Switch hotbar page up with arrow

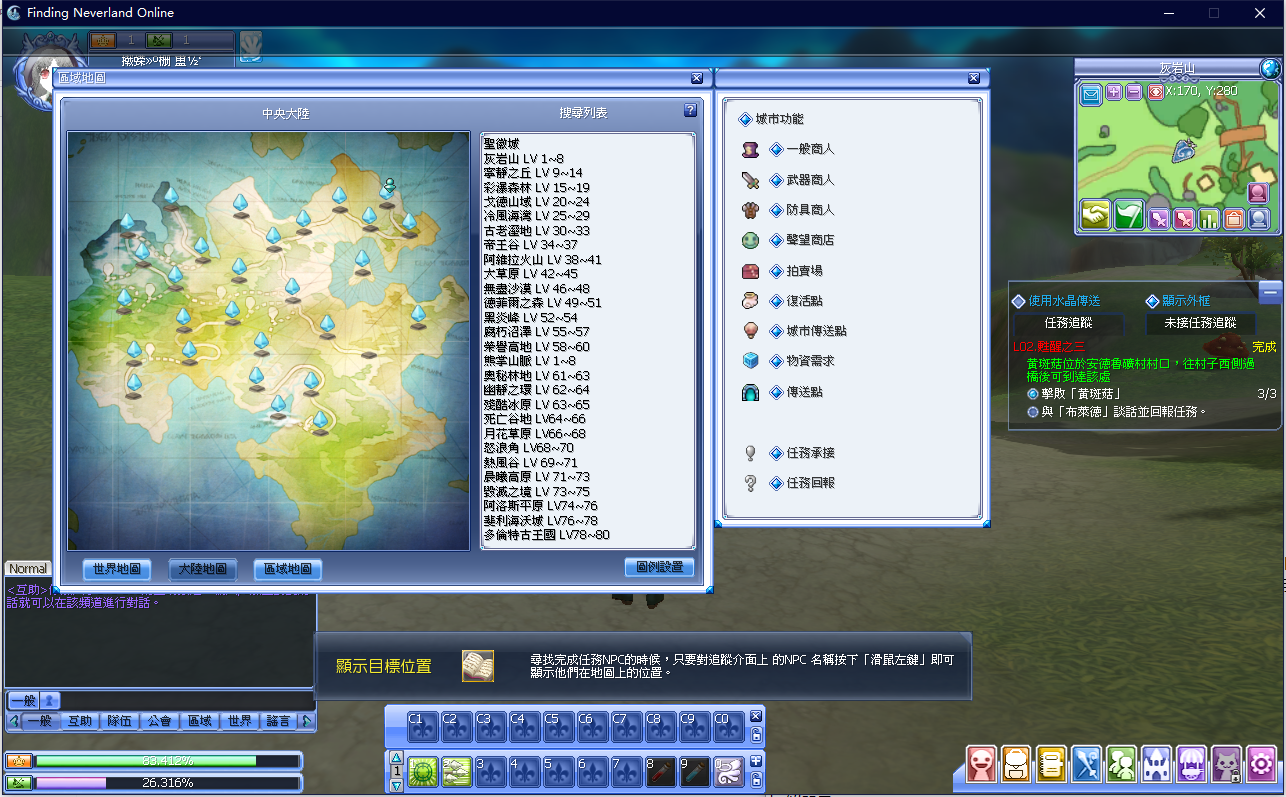[x=396, y=758]
